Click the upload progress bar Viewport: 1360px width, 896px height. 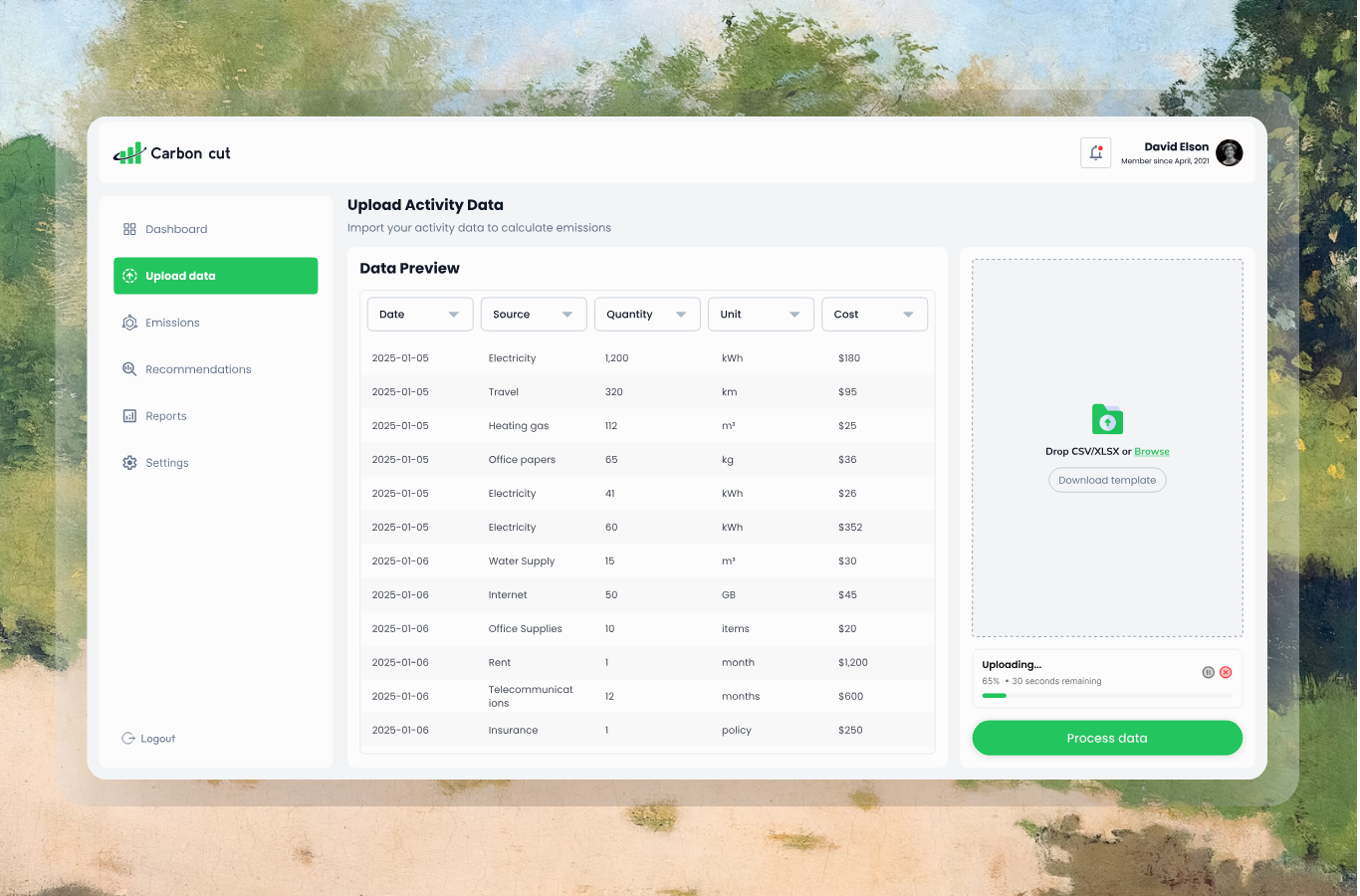coord(1107,696)
